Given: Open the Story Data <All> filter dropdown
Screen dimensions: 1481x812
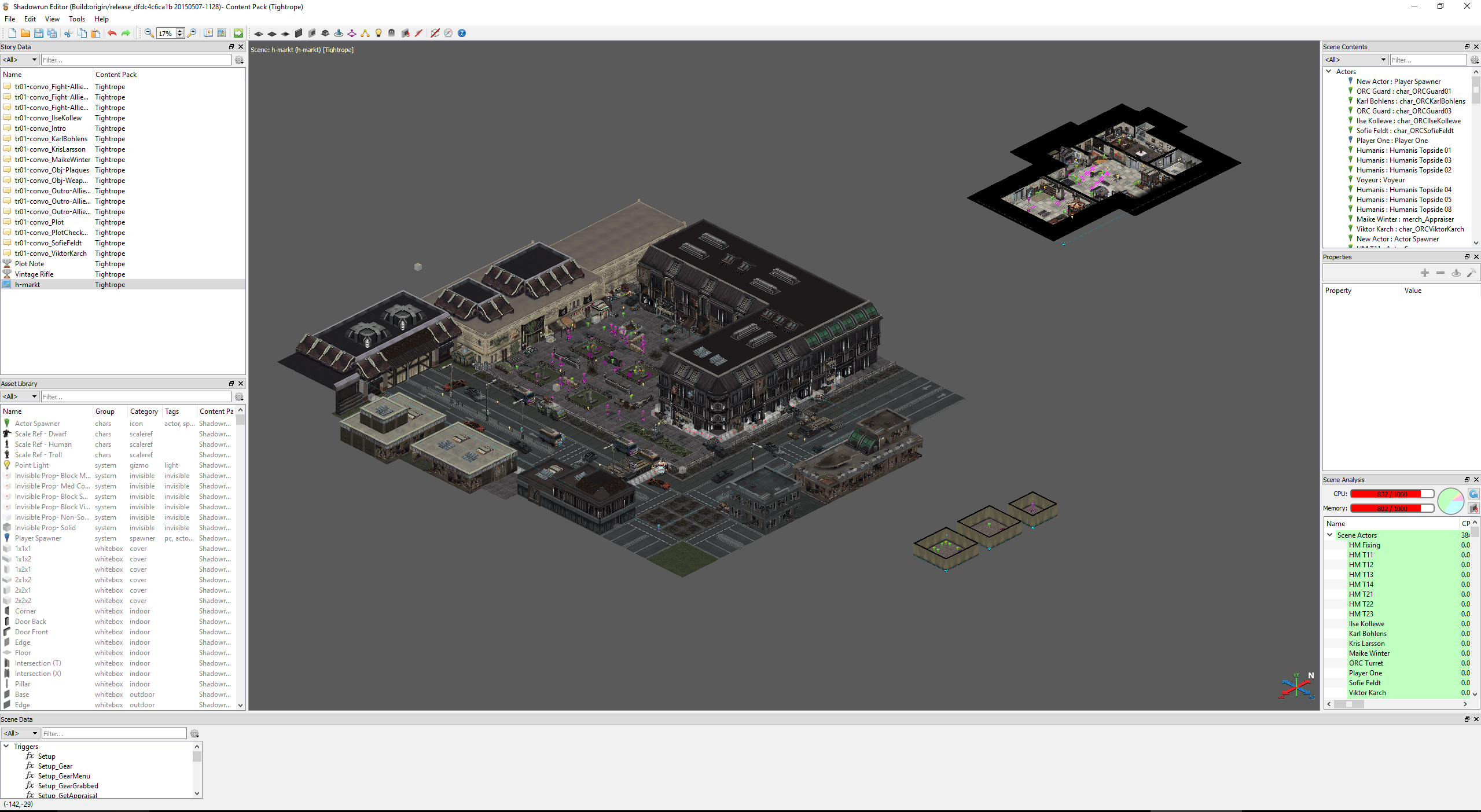Looking at the screenshot, I should coord(20,60).
